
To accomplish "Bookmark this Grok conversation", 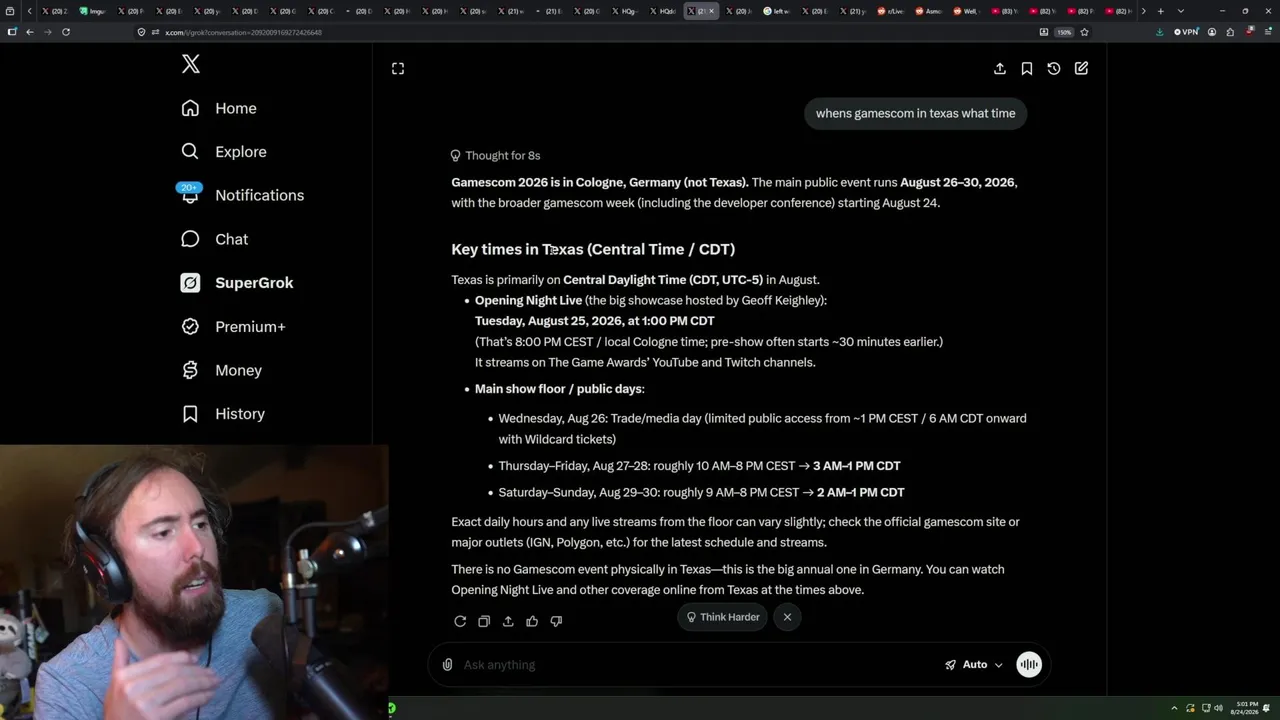I will click(x=1027, y=68).
